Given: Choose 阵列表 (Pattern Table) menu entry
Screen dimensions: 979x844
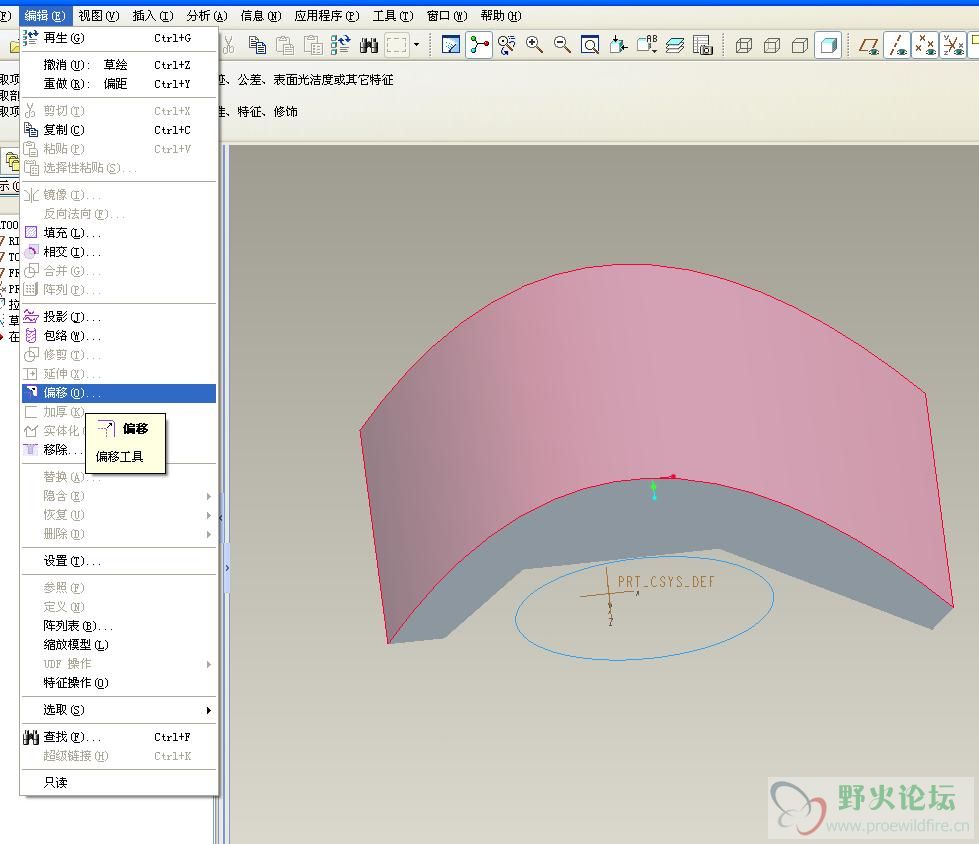Looking at the screenshot, I should tap(119, 626).
